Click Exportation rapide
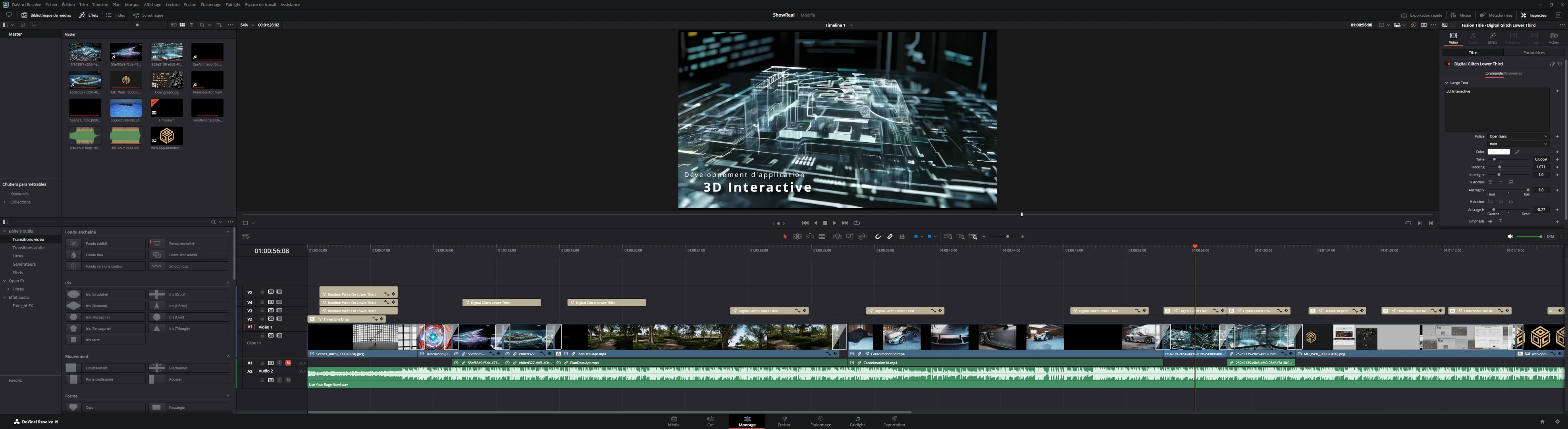Viewport: 1568px width, 429px height. point(1421,15)
